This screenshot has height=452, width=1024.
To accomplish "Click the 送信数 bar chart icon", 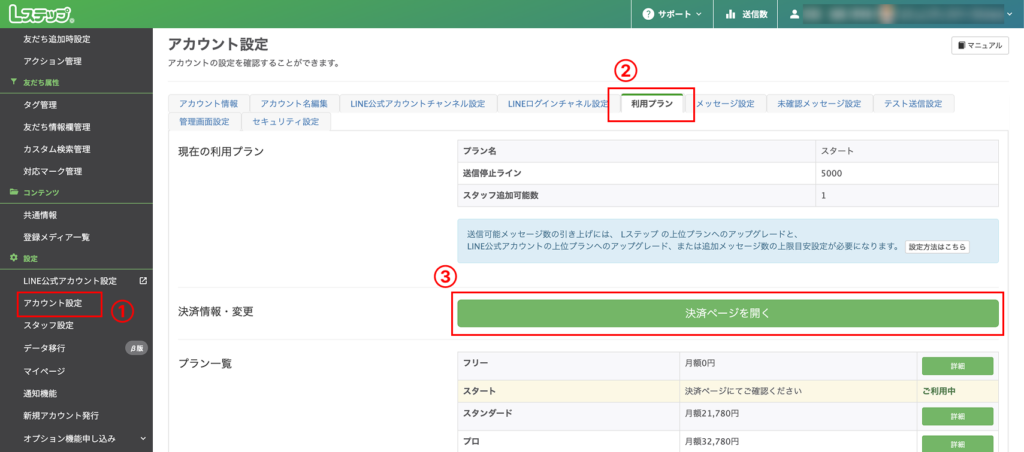I will click(731, 14).
